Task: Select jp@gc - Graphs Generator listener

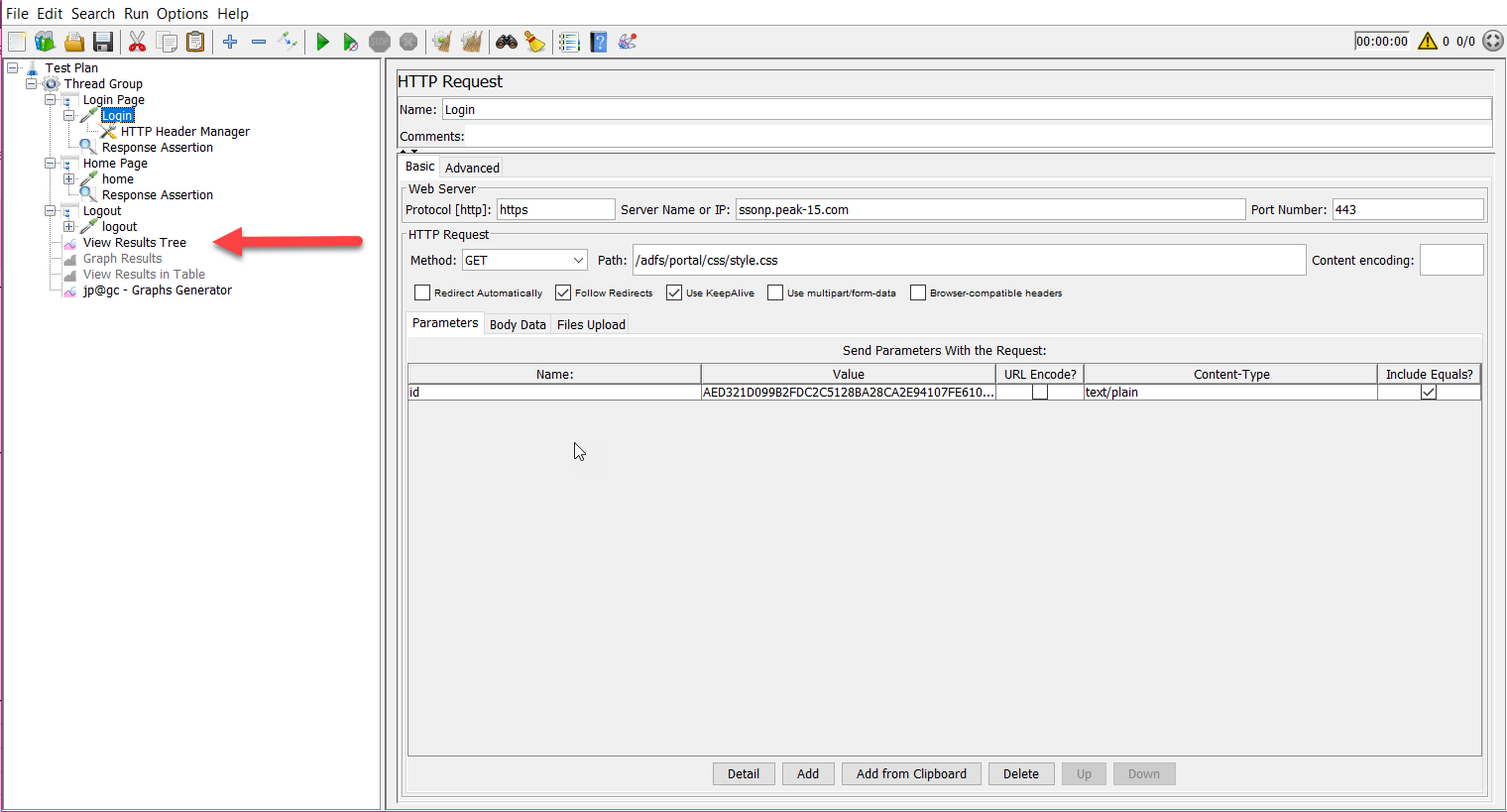Action: pos(157,290)
